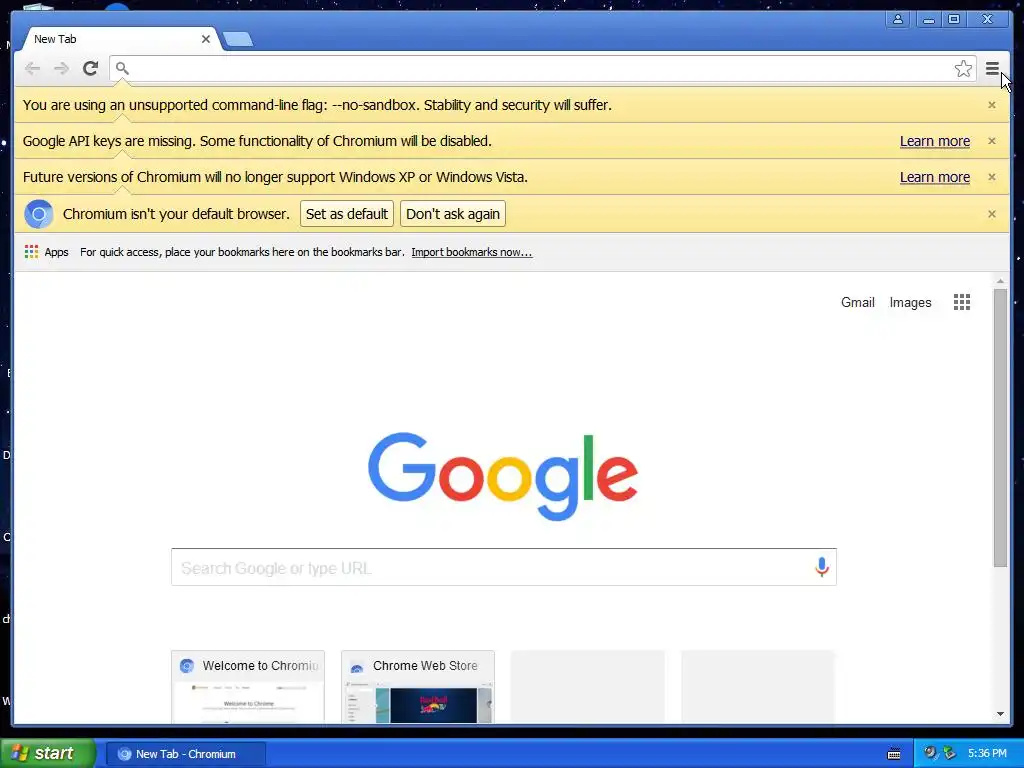
Task: Click the vertical scrollbar thumb
Action: (x=1000, y=428)
